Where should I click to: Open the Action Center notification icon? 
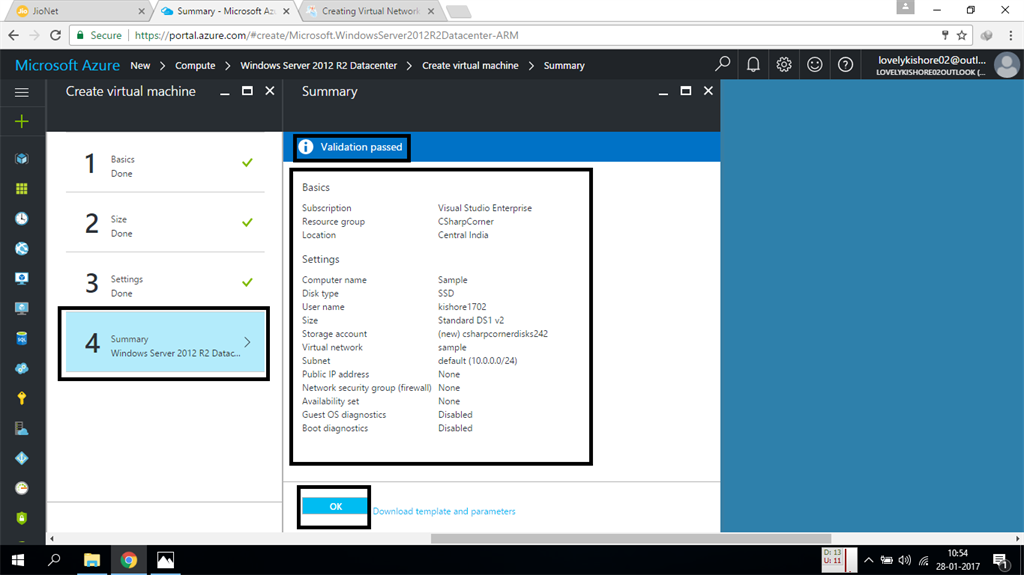pyautogui.click(x=1000, y=560)
